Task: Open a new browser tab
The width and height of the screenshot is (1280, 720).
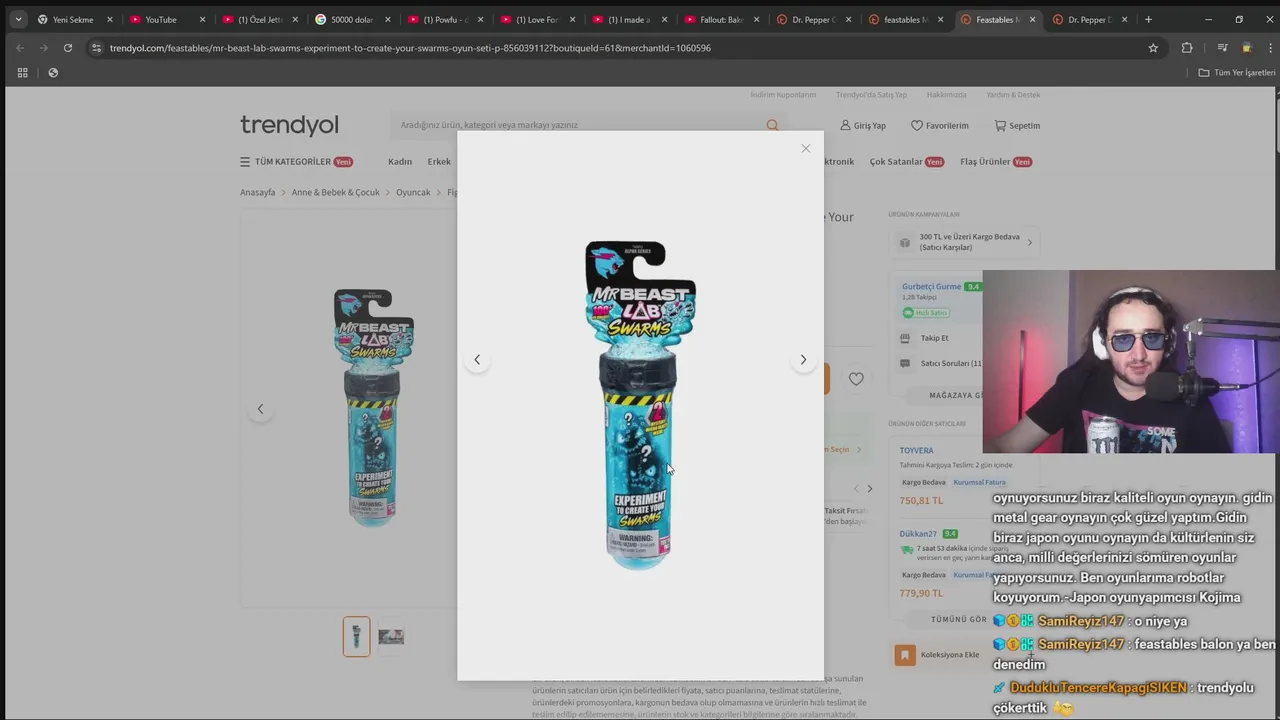Action: click(1148, 20)
